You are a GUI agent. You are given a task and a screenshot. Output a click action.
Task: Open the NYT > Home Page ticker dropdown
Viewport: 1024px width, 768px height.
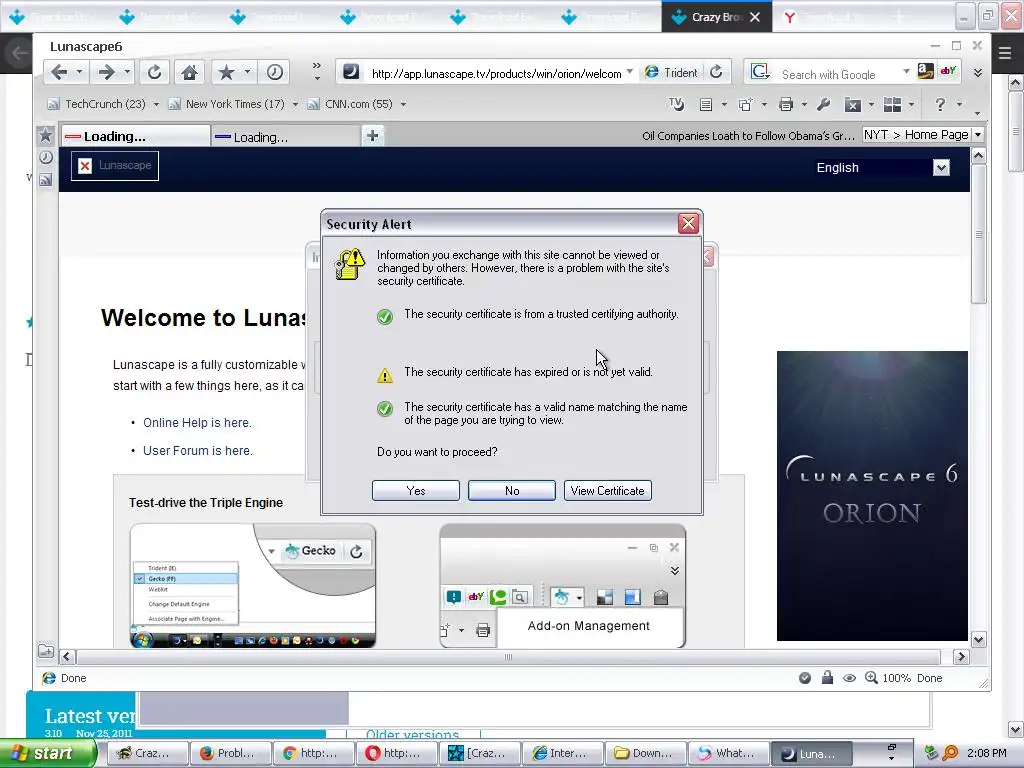(x=978, y=135)
